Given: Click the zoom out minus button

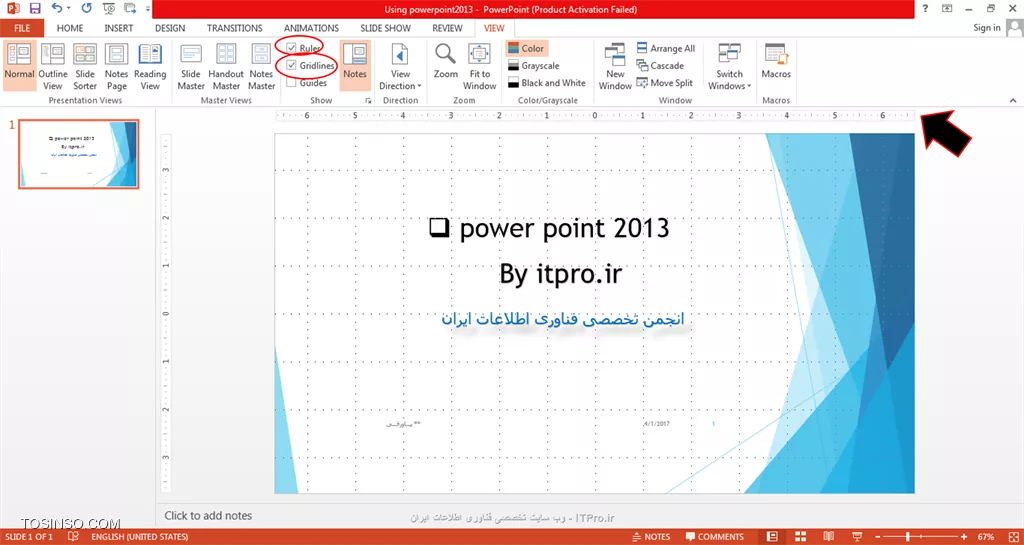Looking at the screenshot, I should (879, 537).
